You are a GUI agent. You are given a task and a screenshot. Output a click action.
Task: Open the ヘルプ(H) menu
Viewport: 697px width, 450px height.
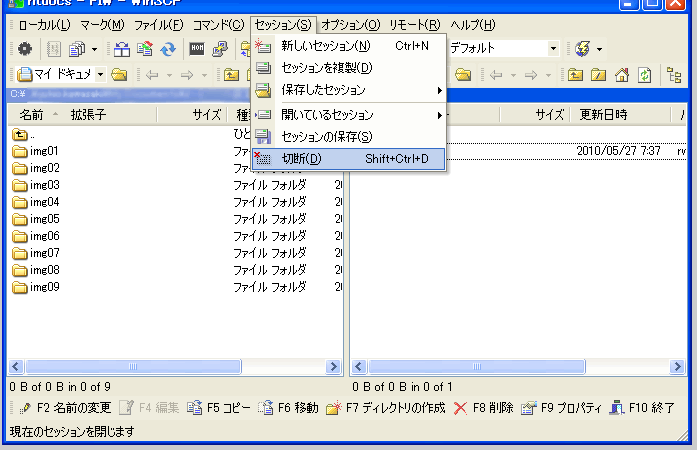pyautogui.click(x=473, y=25)
